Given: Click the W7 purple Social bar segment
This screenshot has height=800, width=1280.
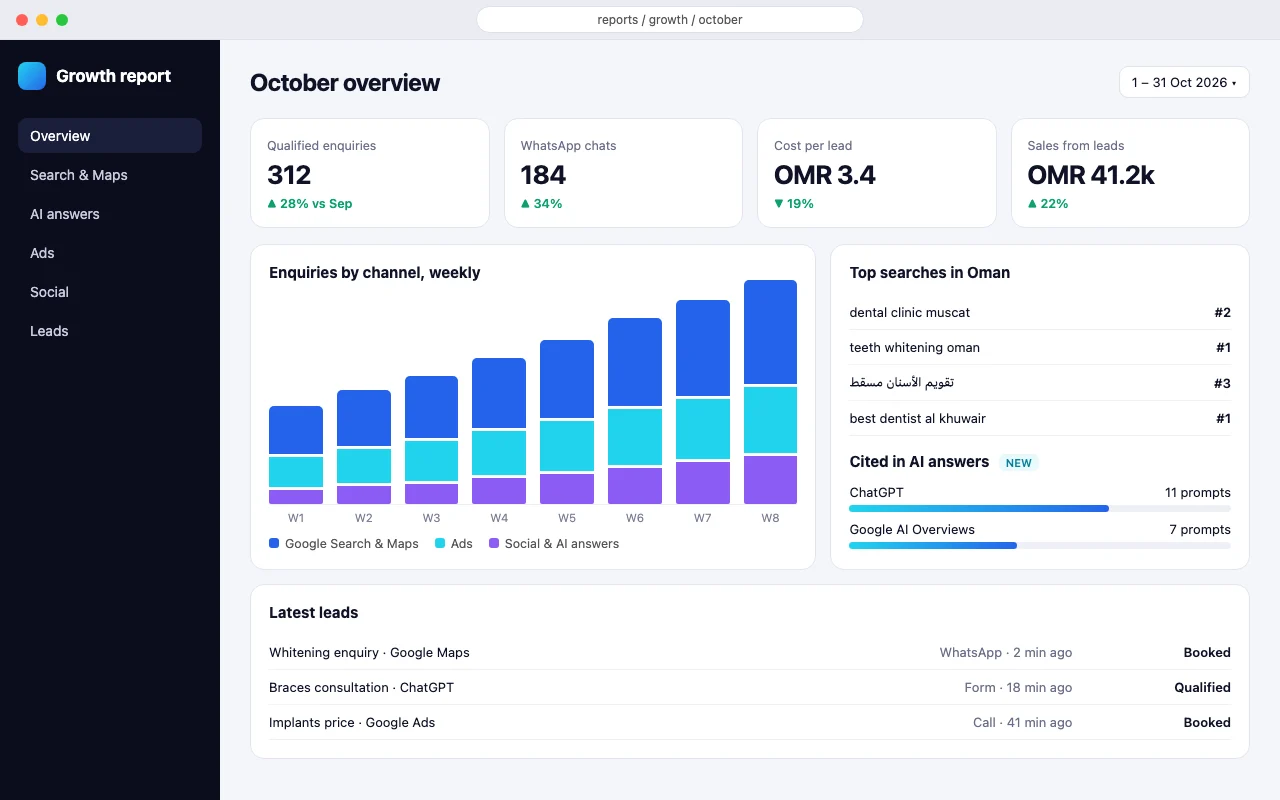Looking at the screenshot, I should click(703, 483).
